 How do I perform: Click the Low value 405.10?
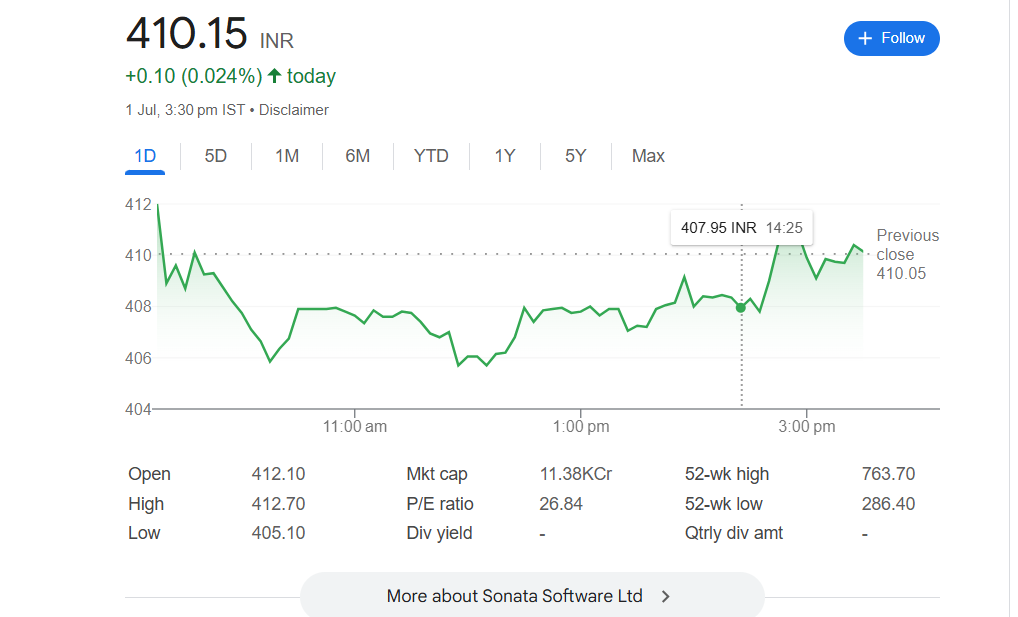278,533
